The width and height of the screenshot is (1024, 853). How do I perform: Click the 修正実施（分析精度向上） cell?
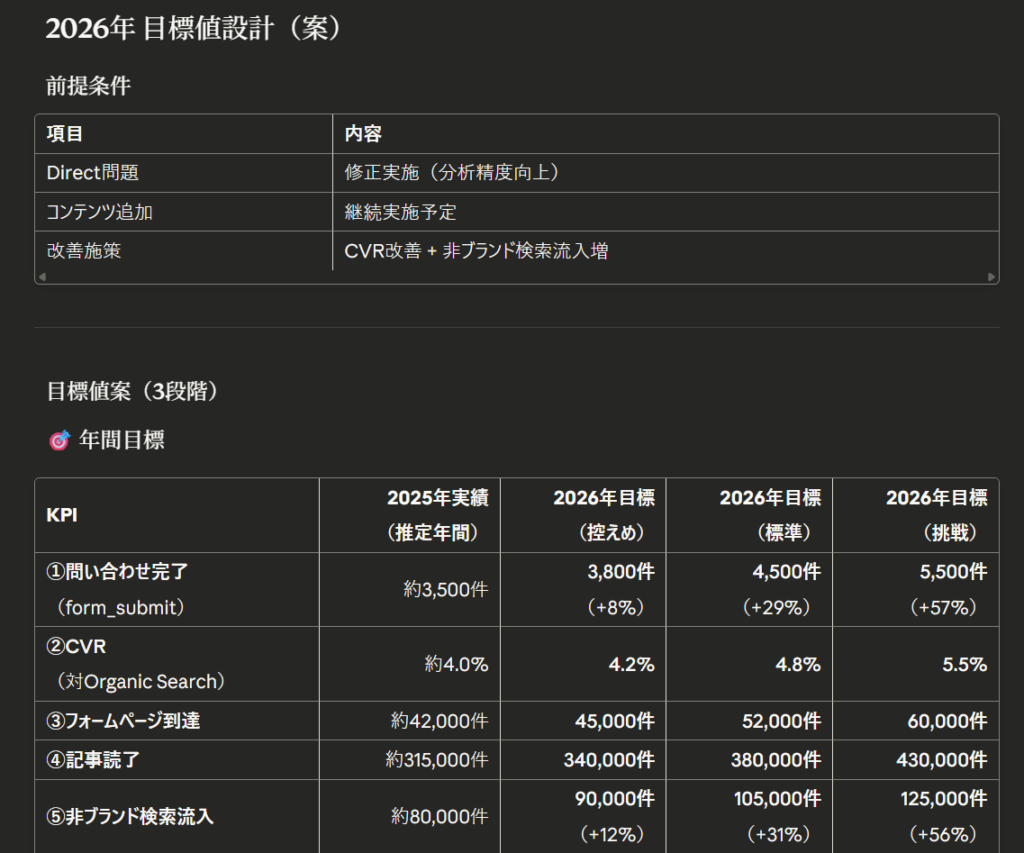pyautogui.click(x=452, y=173)
